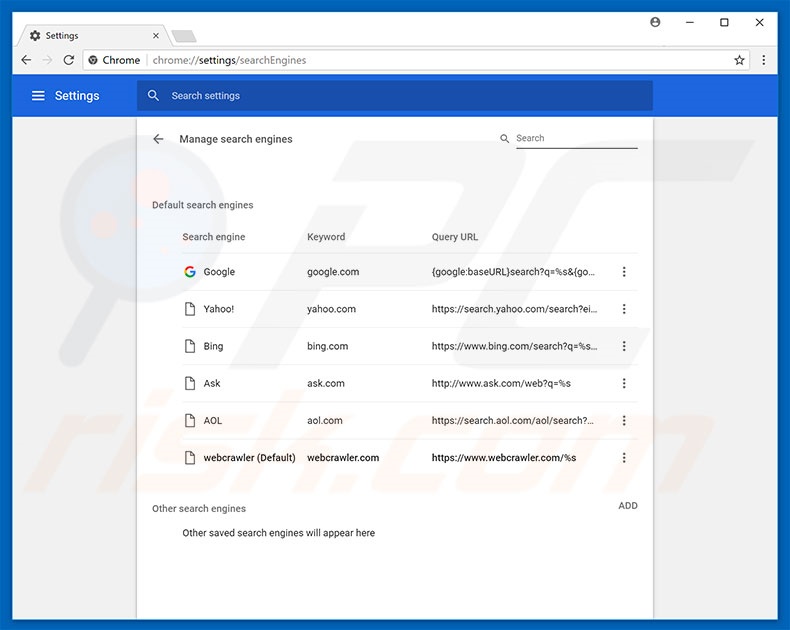This screenshot has height=630, width=790.
Task: Reload the page with refresh icon
Action: pos(69,60)
